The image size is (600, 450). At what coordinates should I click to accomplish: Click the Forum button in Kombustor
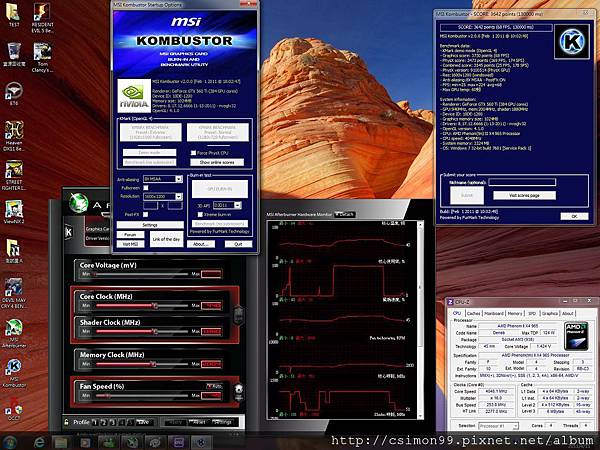click(x=130, y=235)
